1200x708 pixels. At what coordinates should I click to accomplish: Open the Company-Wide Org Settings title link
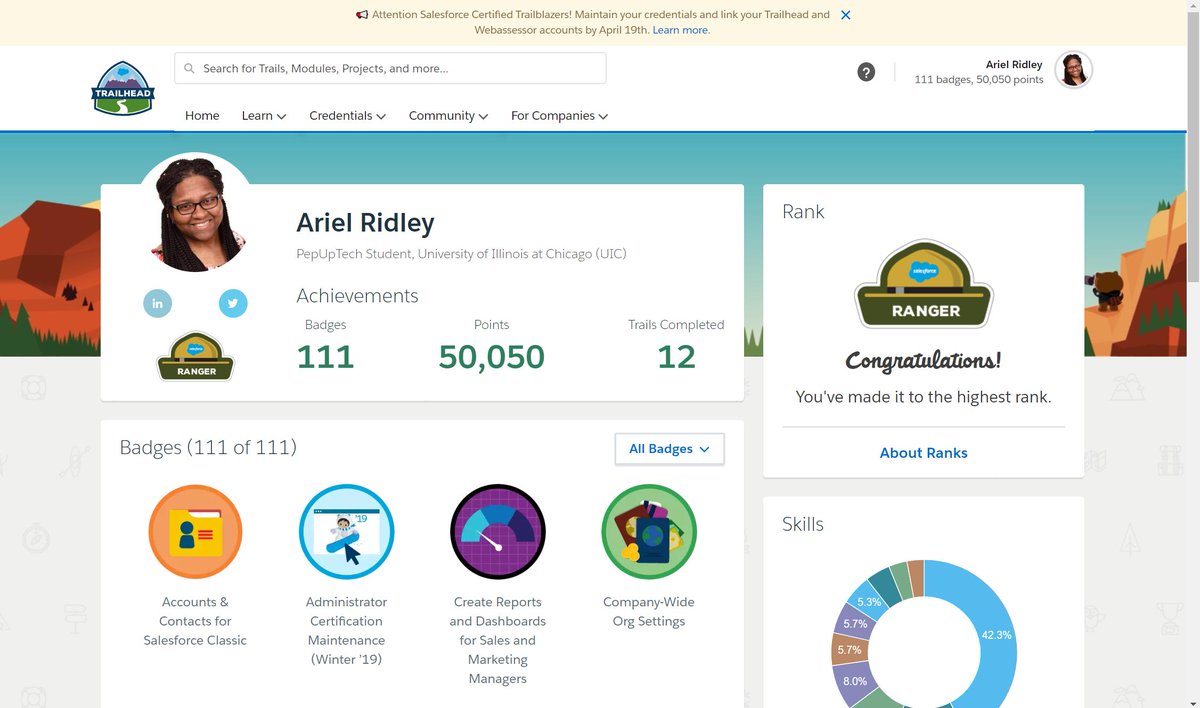coord(649,611)
